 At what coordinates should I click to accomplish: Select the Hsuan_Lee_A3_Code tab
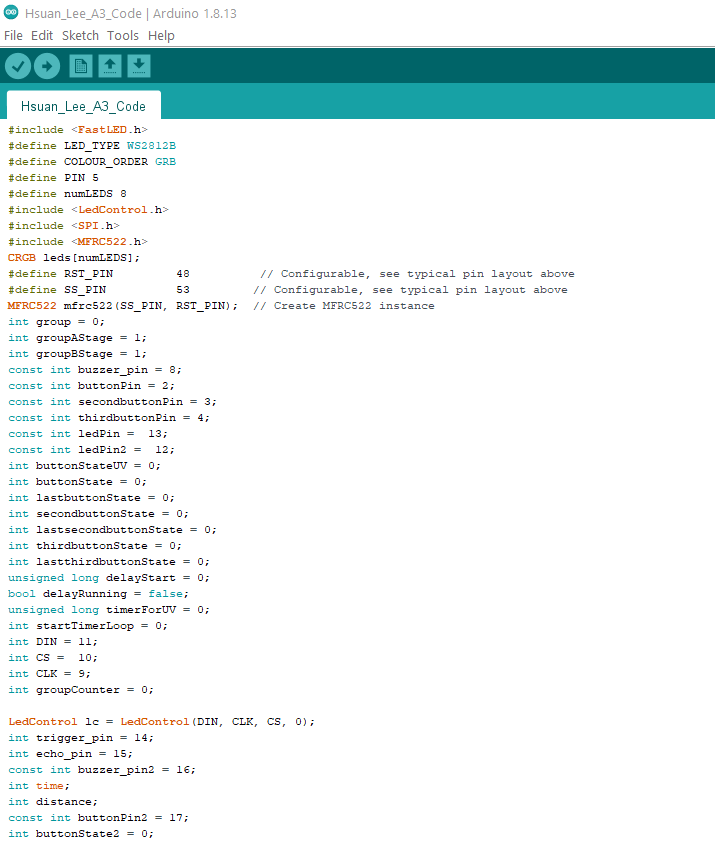pos(83,106)
